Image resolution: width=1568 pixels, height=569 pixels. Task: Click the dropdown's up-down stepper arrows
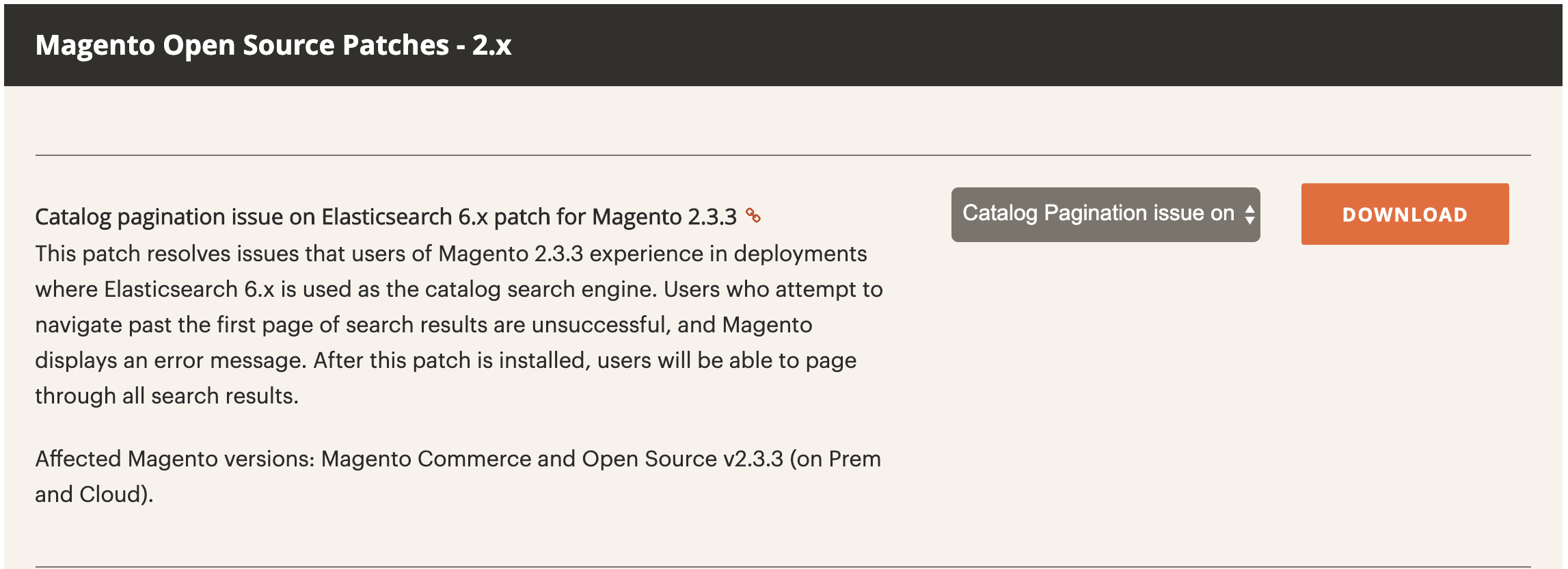point(1249,215)
